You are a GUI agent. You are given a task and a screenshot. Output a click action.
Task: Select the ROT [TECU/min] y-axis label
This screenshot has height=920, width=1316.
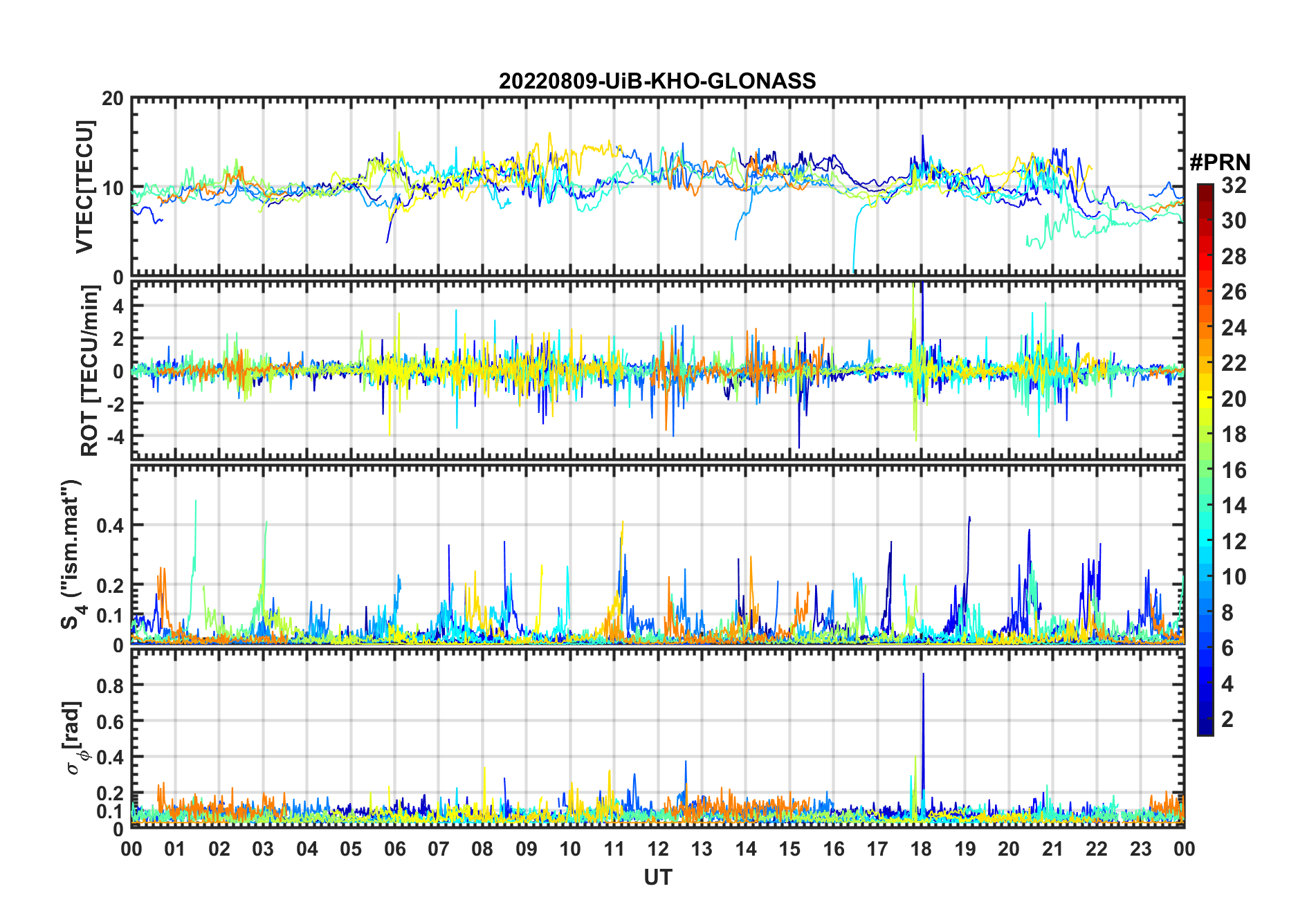(x=90, y=370)
